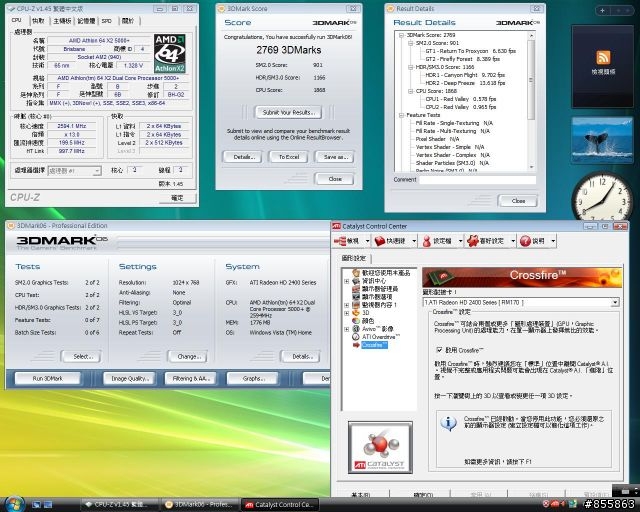The height and width of the screenshot is (512, 640).
Task: Open the 說明 toolbar dropdown arrow
Action: 553,241
